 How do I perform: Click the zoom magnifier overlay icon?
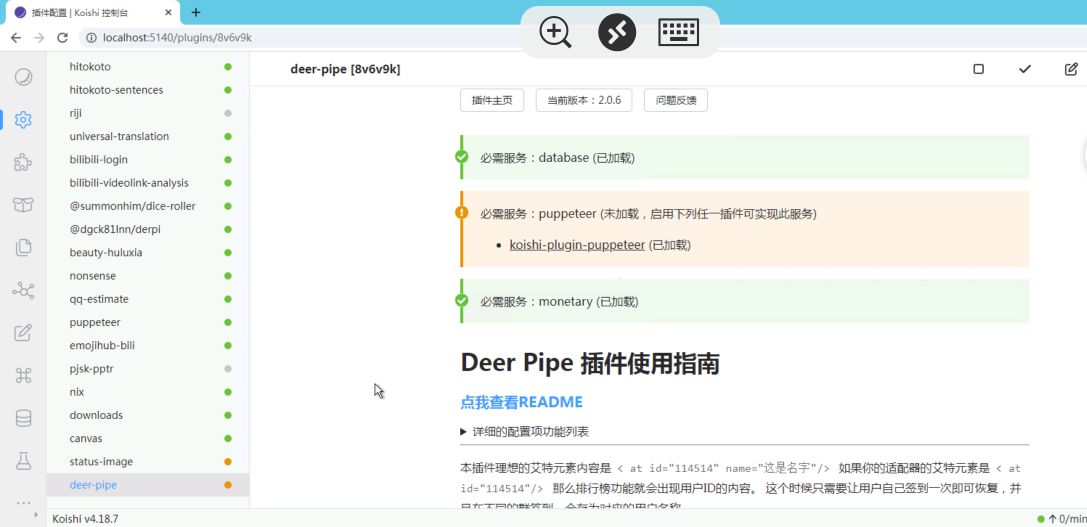point(555,33)
